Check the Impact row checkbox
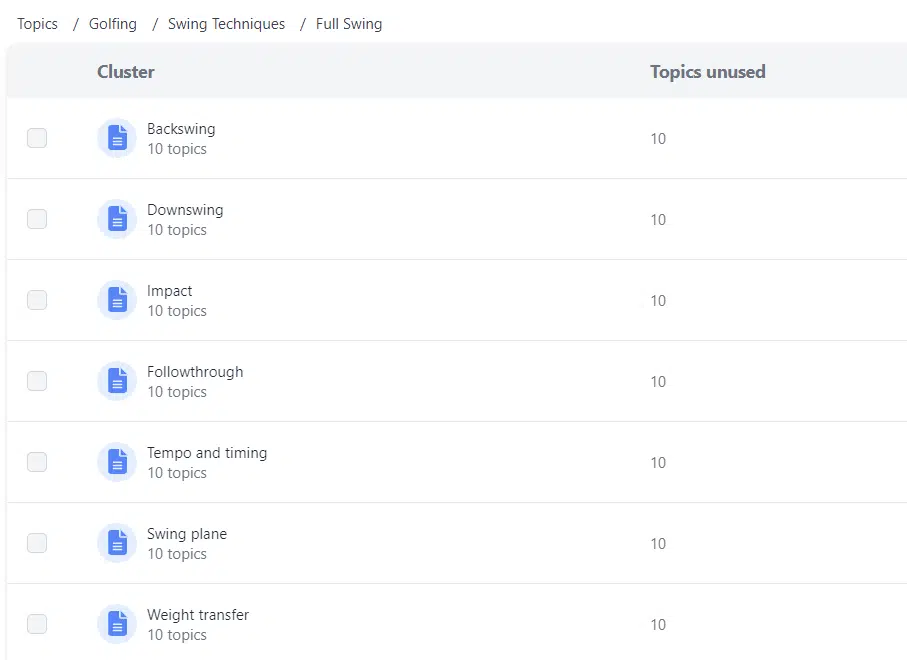This screenshot has width=907, height=660. 37,300
